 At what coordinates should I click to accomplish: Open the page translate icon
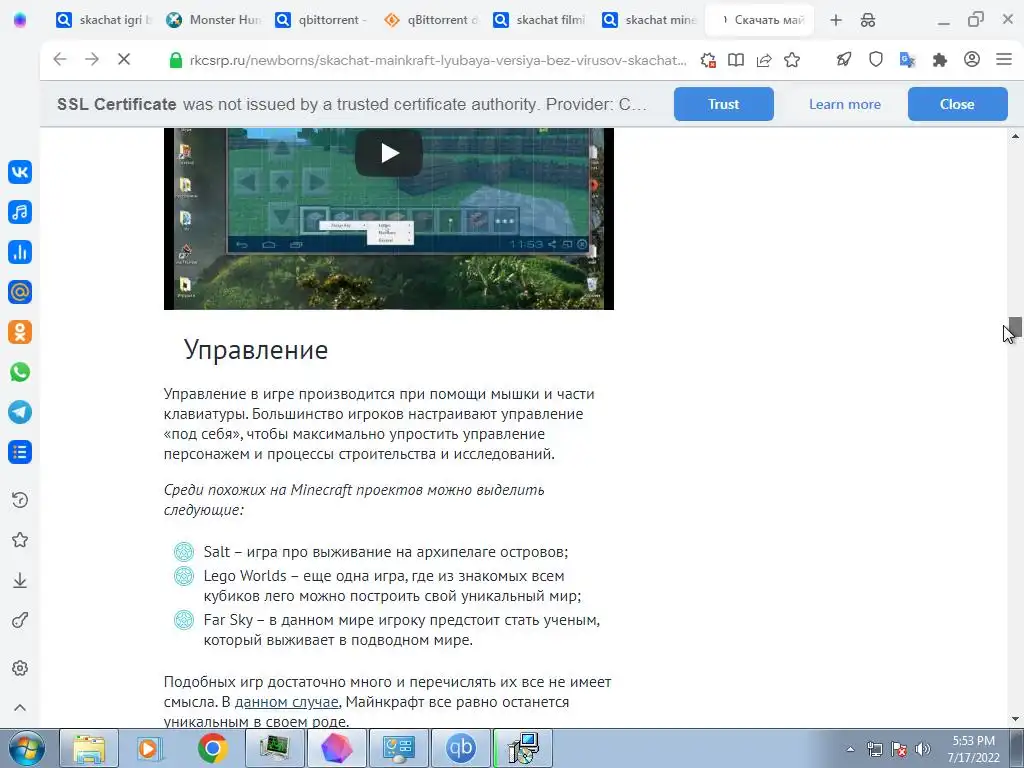(907, 60)
